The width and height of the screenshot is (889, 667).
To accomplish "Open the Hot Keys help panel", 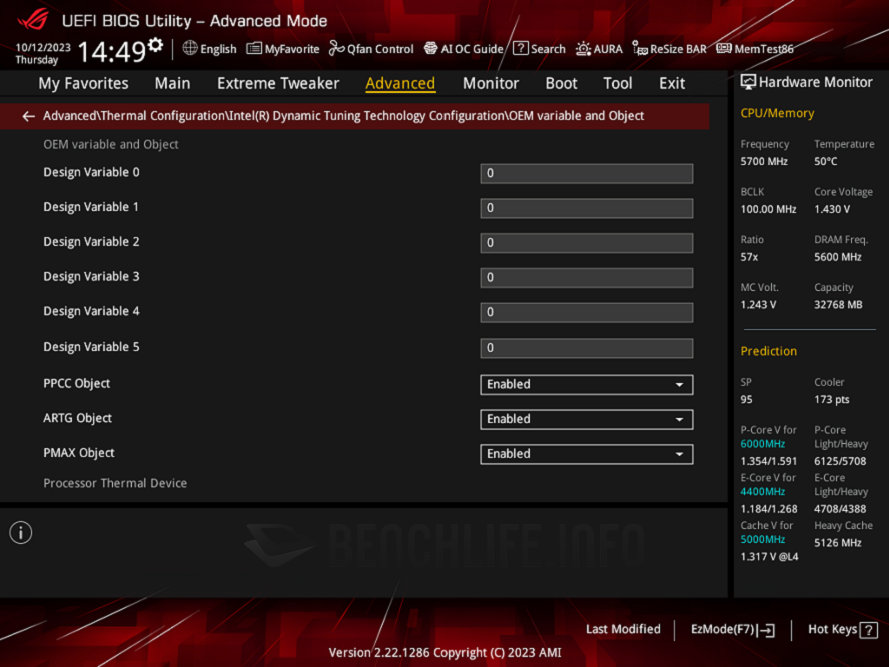I will click(x=841, y=629).
